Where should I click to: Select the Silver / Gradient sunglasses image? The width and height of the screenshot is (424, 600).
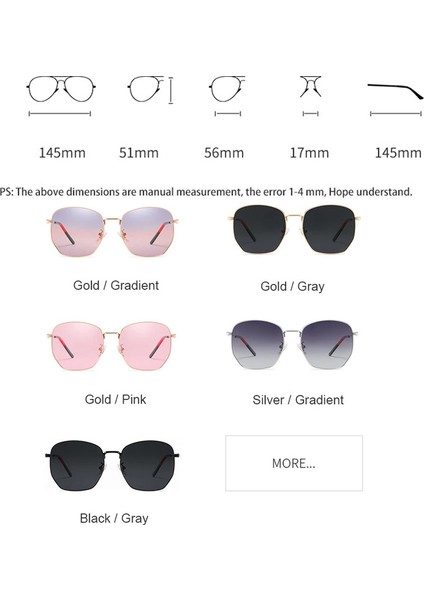(x=292, y=344)
